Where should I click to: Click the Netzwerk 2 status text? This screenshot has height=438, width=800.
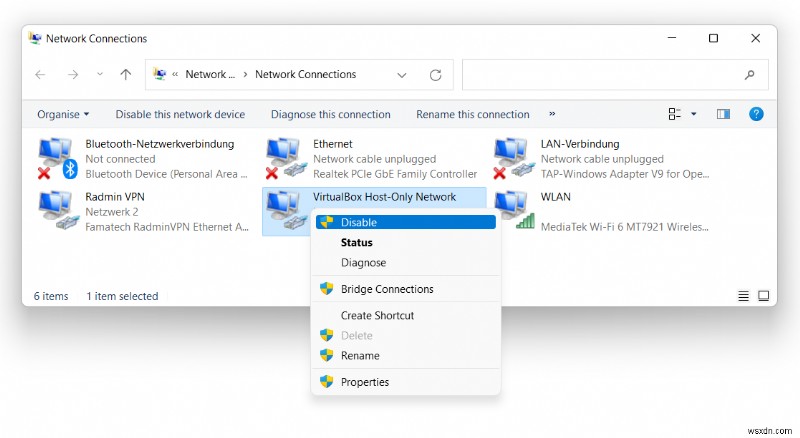click(112, 212)
